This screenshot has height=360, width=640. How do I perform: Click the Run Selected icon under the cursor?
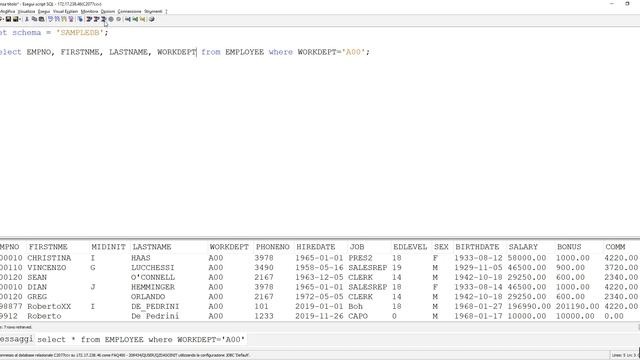click(x=104, y=19)
